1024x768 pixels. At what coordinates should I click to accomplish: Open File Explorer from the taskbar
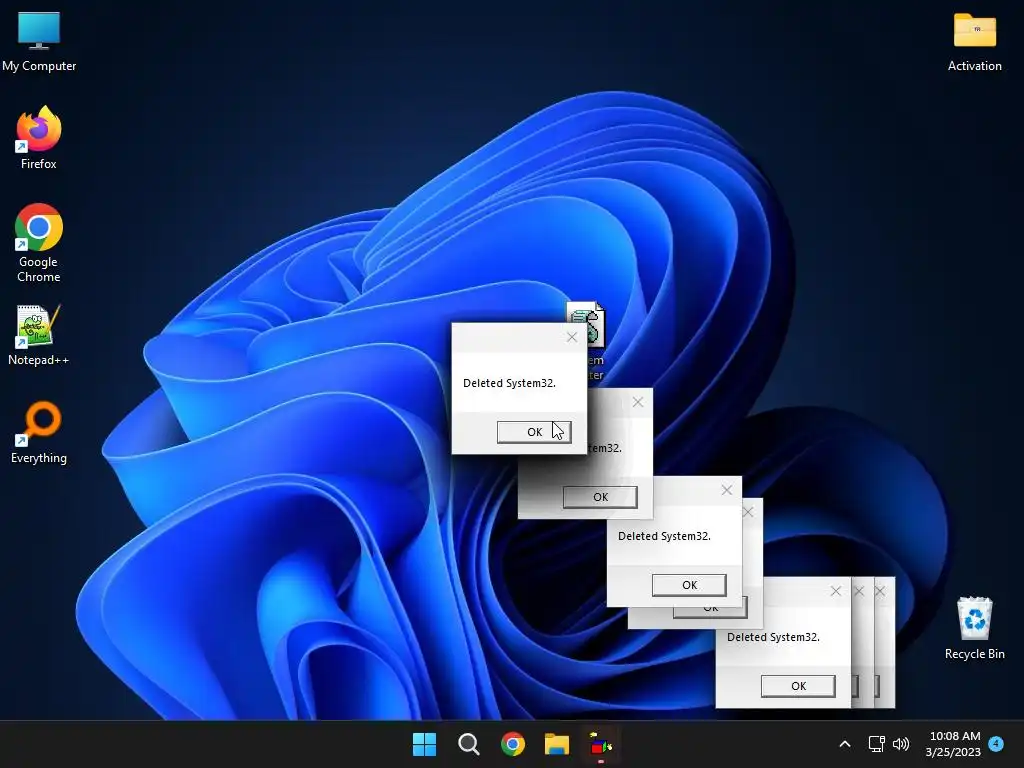pos(557,744)
